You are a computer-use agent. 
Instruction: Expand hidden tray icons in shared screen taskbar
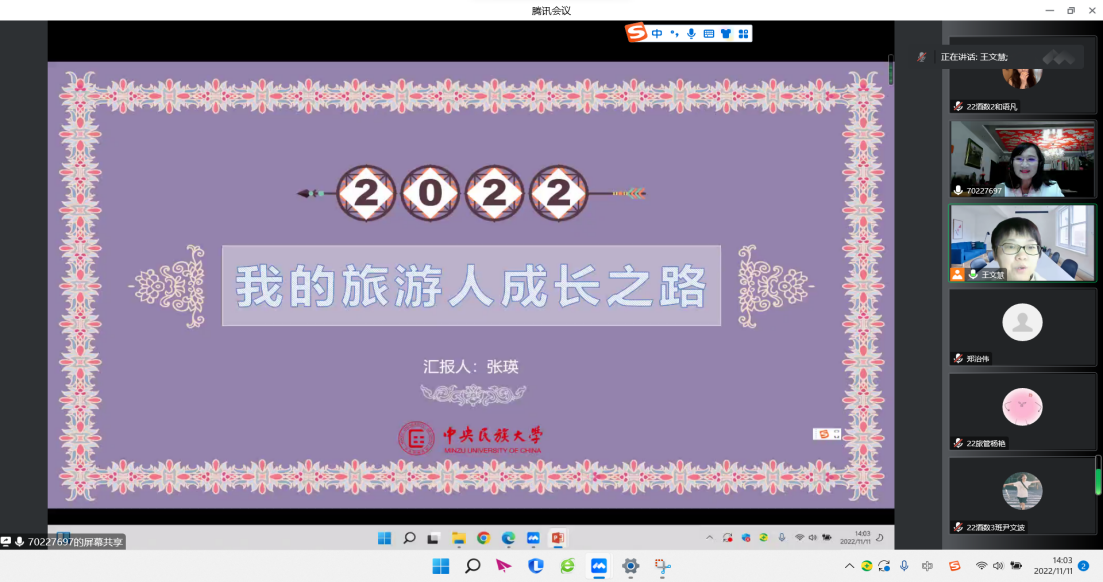click(709, 538)
